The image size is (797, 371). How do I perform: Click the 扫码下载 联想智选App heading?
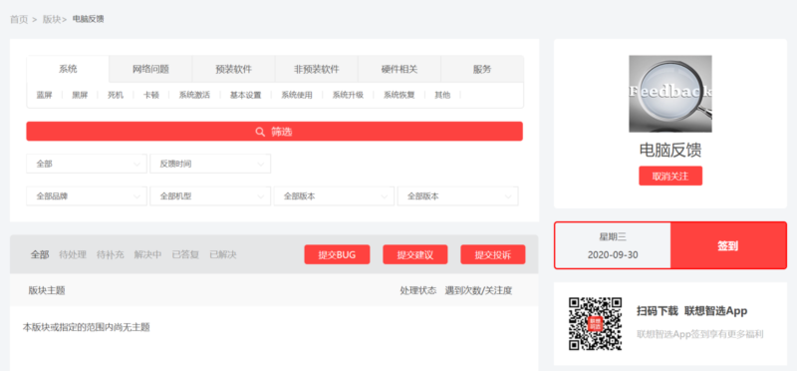692,311
